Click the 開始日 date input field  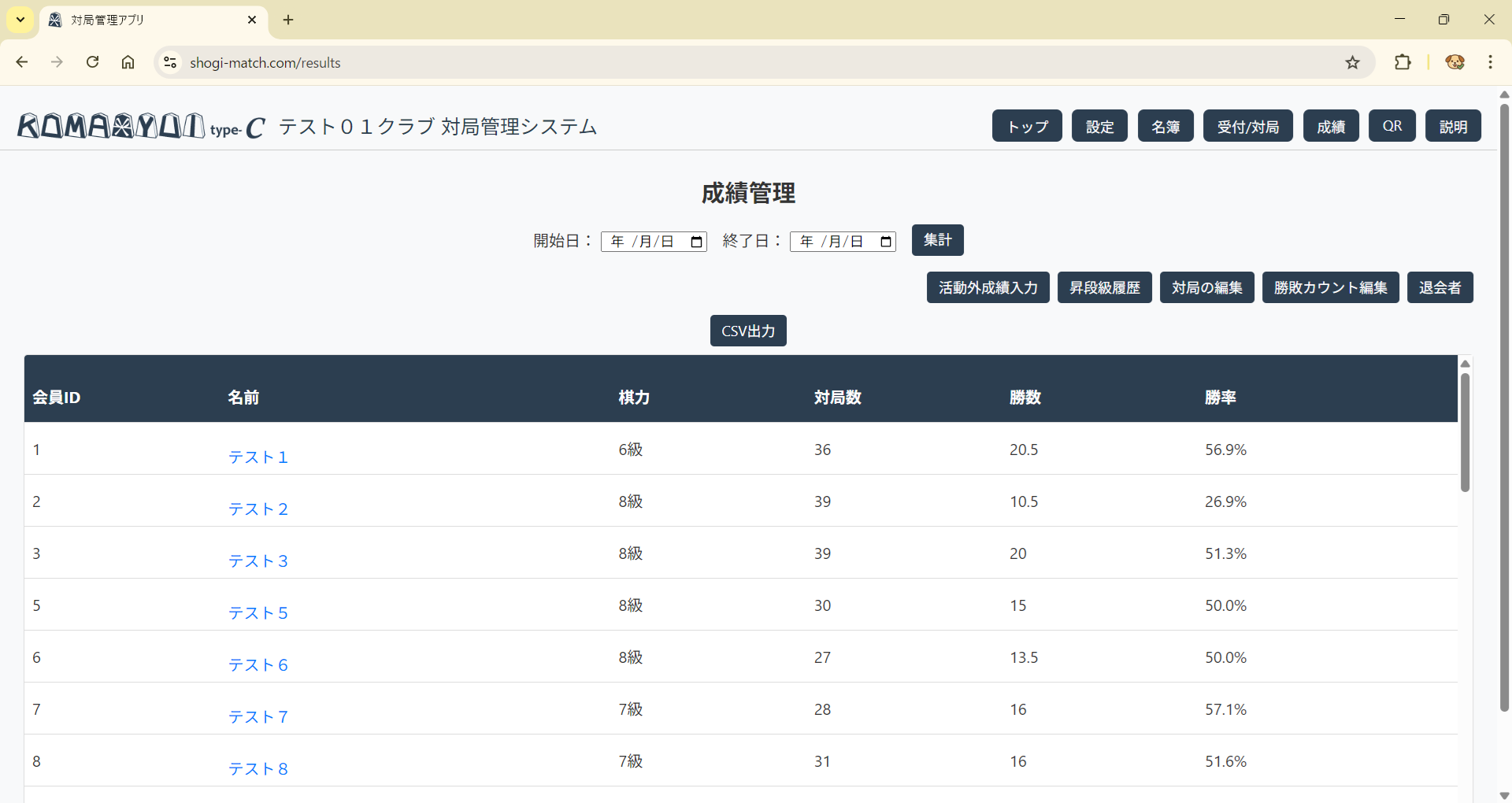[x=643, y=242]
